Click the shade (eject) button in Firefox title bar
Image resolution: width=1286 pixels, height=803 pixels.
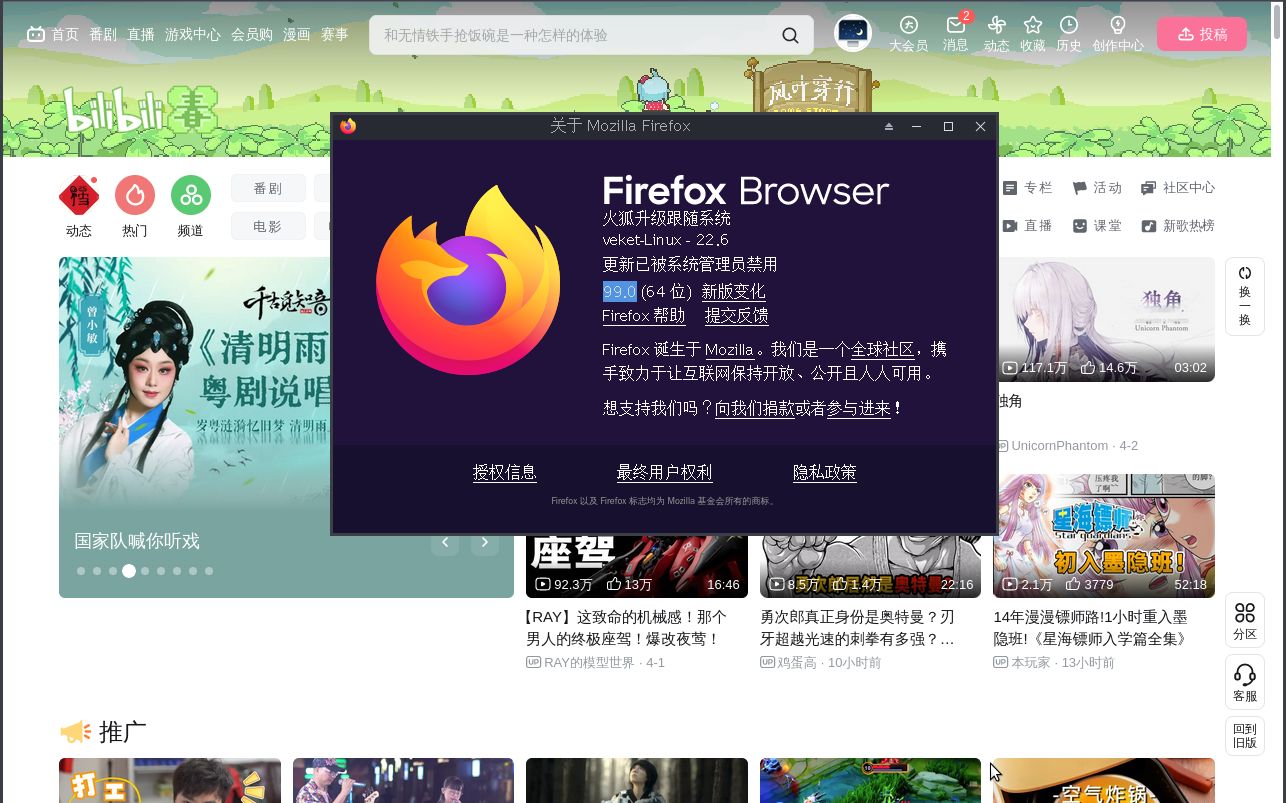tap(889, 126)
